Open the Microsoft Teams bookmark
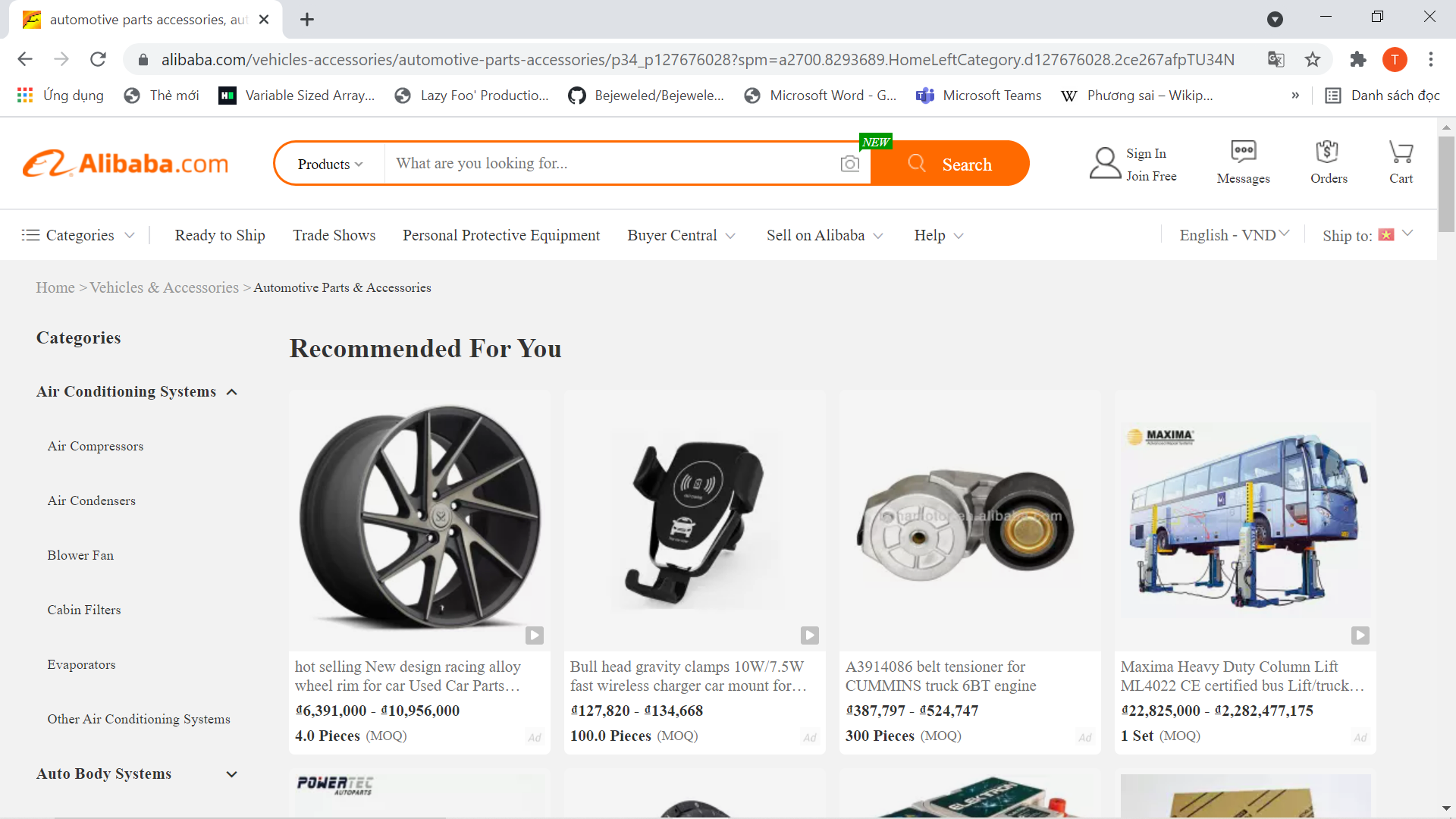 (x=979, y=95)
